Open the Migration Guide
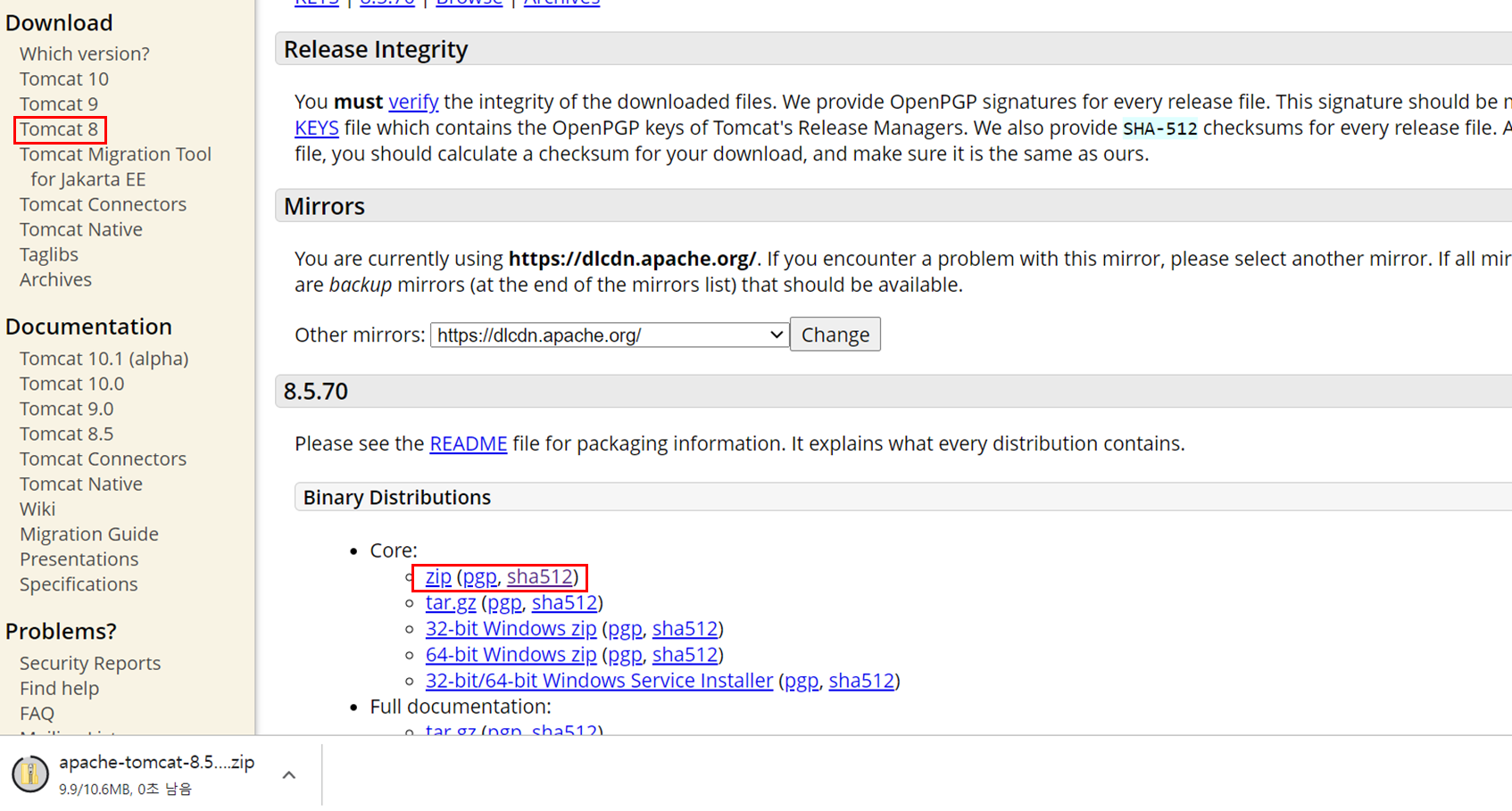This screenshot has width=1512, height=811. click(x=89, y=534)
